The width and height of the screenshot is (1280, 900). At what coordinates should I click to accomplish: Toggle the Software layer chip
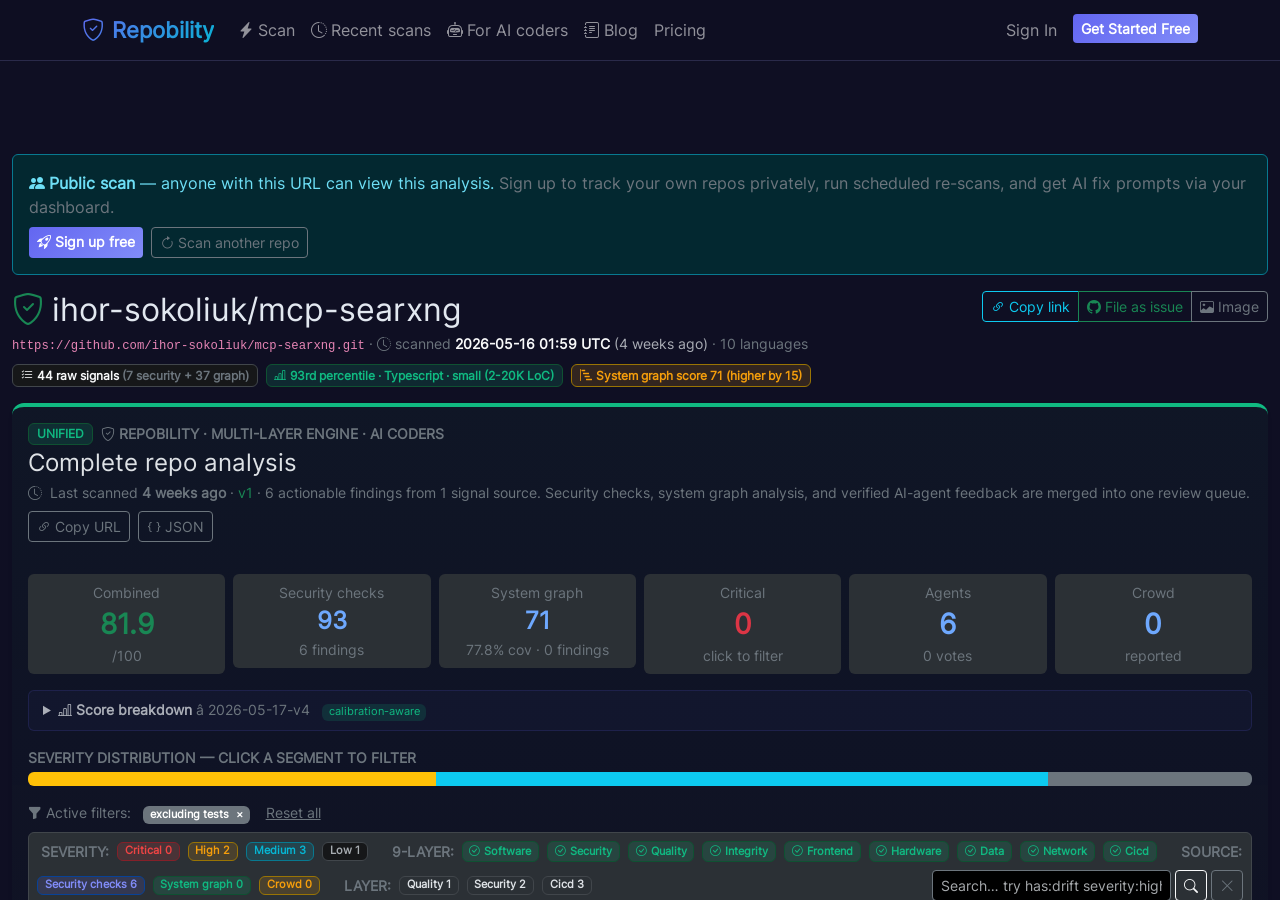(500, 851)
